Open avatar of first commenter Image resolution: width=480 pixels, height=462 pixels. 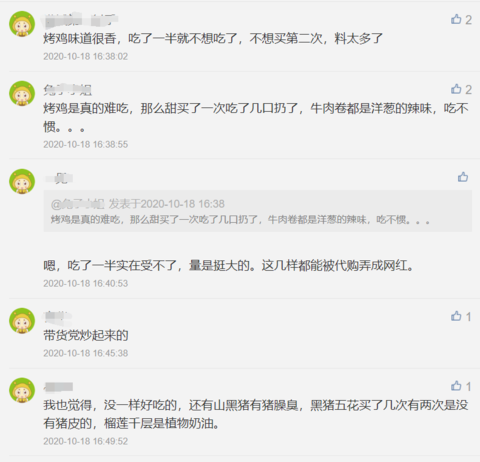click(22, 24)
